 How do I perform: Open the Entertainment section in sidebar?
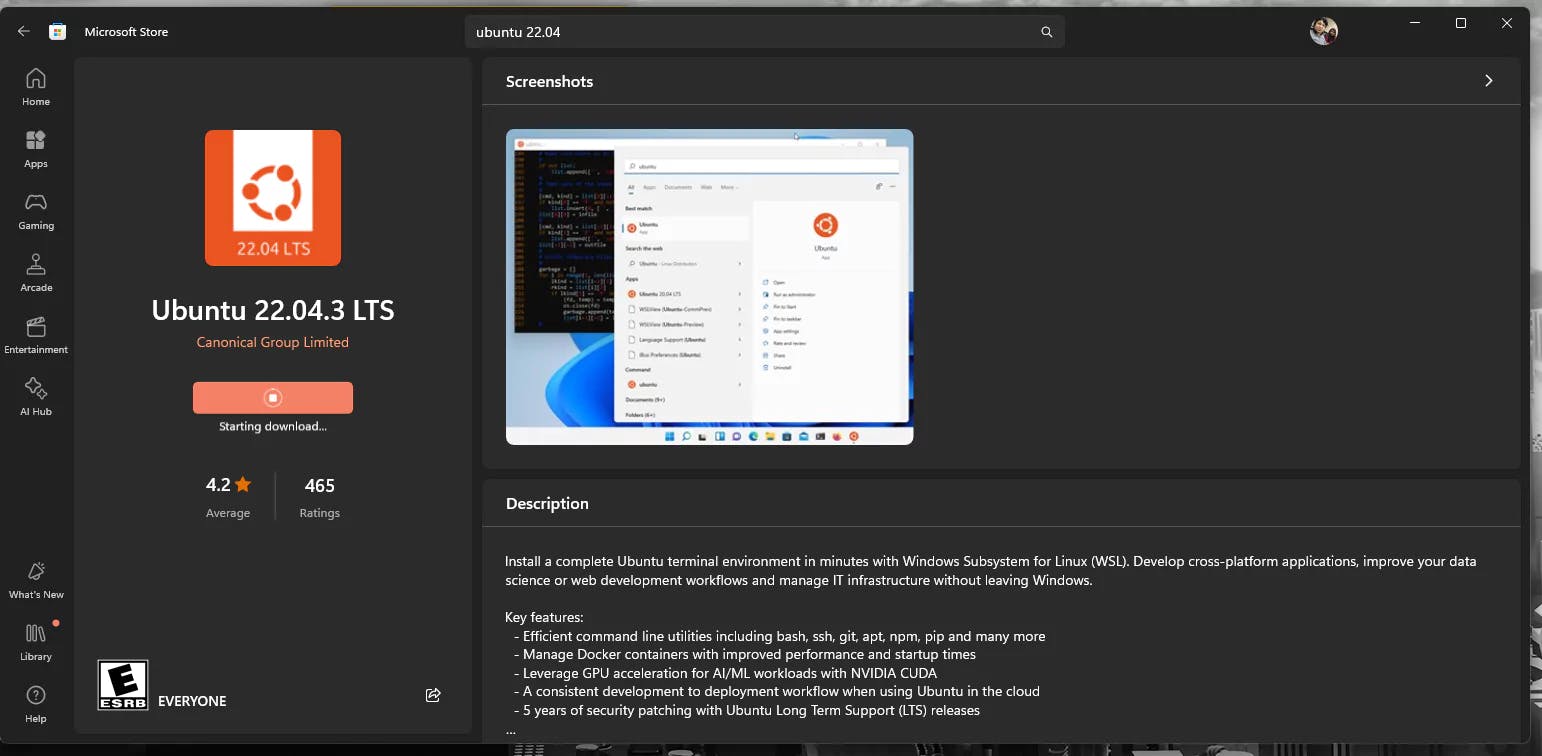tap(36, 335)
